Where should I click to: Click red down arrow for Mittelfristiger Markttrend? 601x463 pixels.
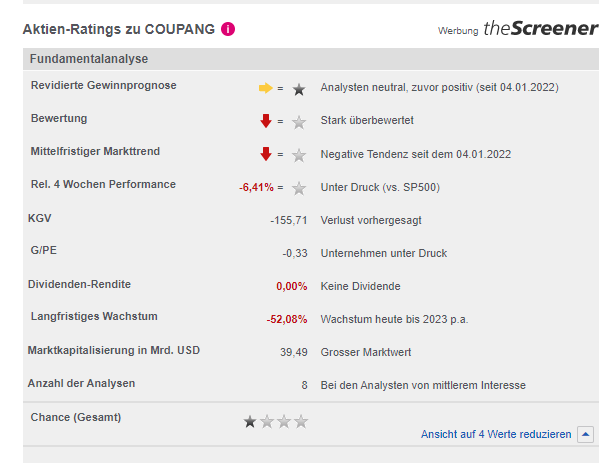coord(266,154)
